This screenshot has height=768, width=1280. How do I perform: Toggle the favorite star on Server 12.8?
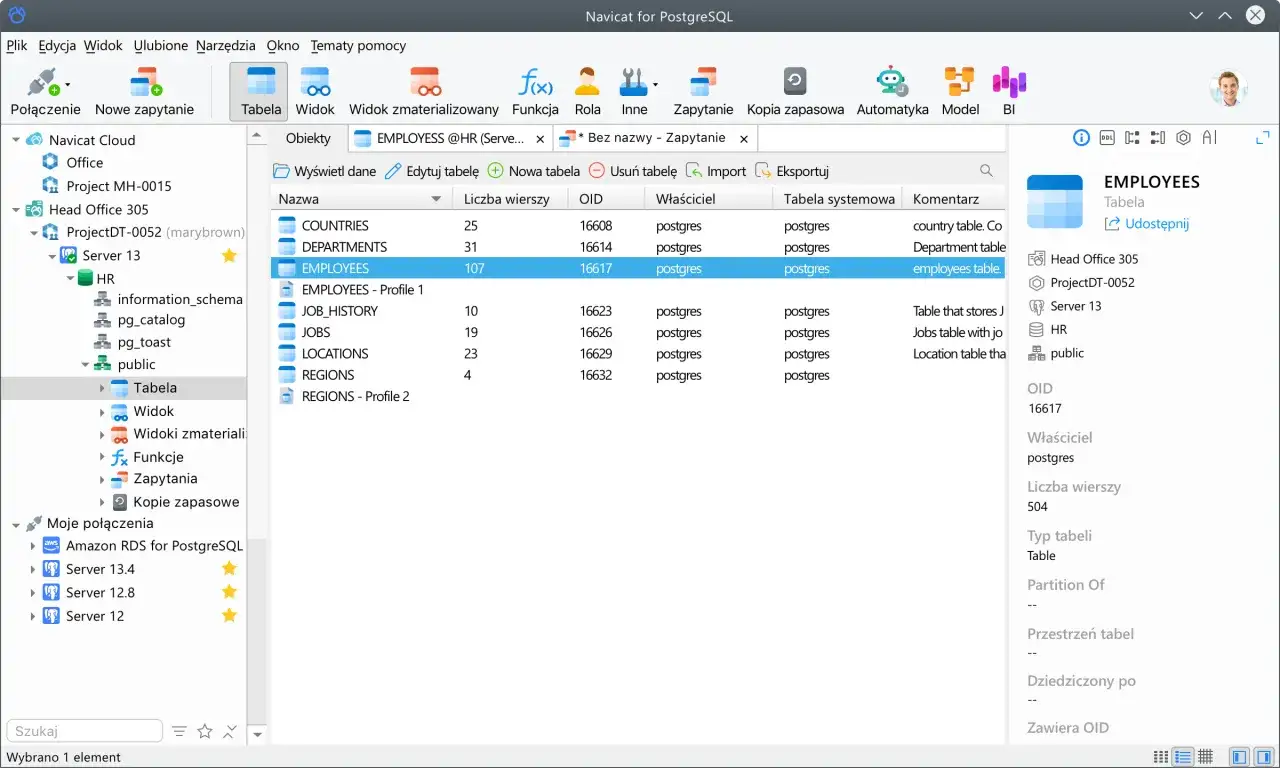point(229,592)
